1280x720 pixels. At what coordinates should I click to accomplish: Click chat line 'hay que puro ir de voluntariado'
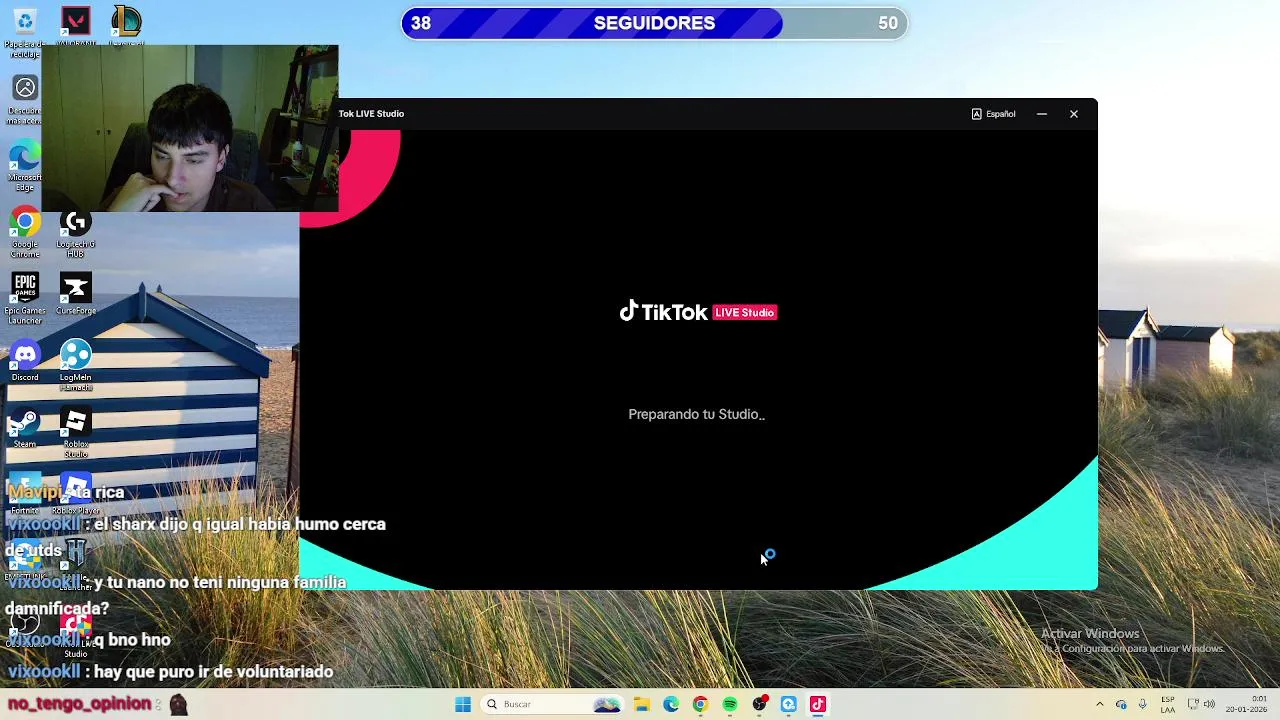click(213, 672)
